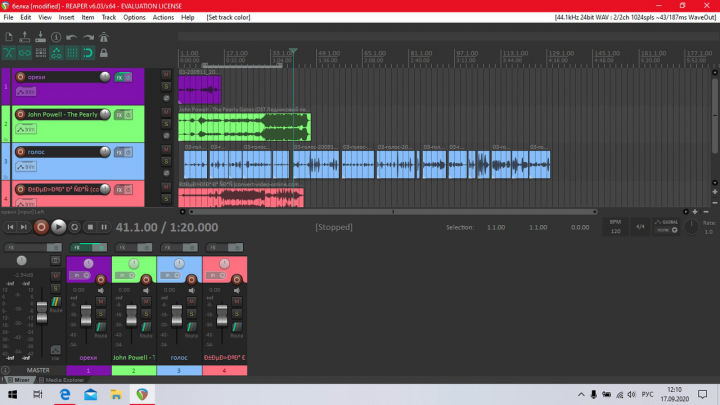Image resolution: width=720 pixels, height=405 pixels.
Task: Go to the end of the project
Action: 23,227
